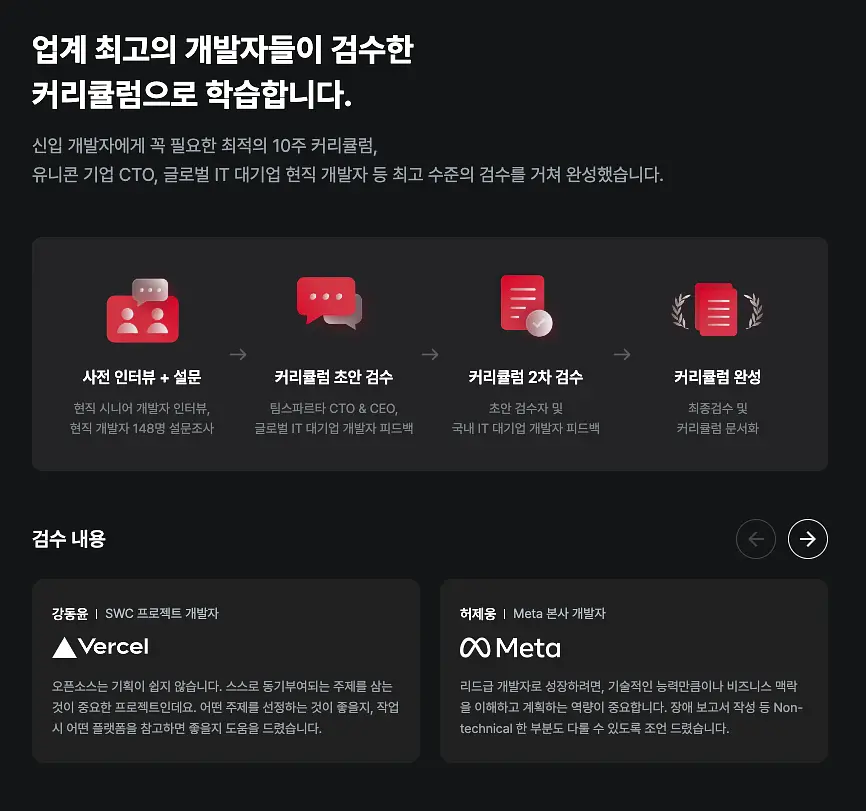
Task: Click arrow between interview and draft review
Action: (x=238, y=354)
